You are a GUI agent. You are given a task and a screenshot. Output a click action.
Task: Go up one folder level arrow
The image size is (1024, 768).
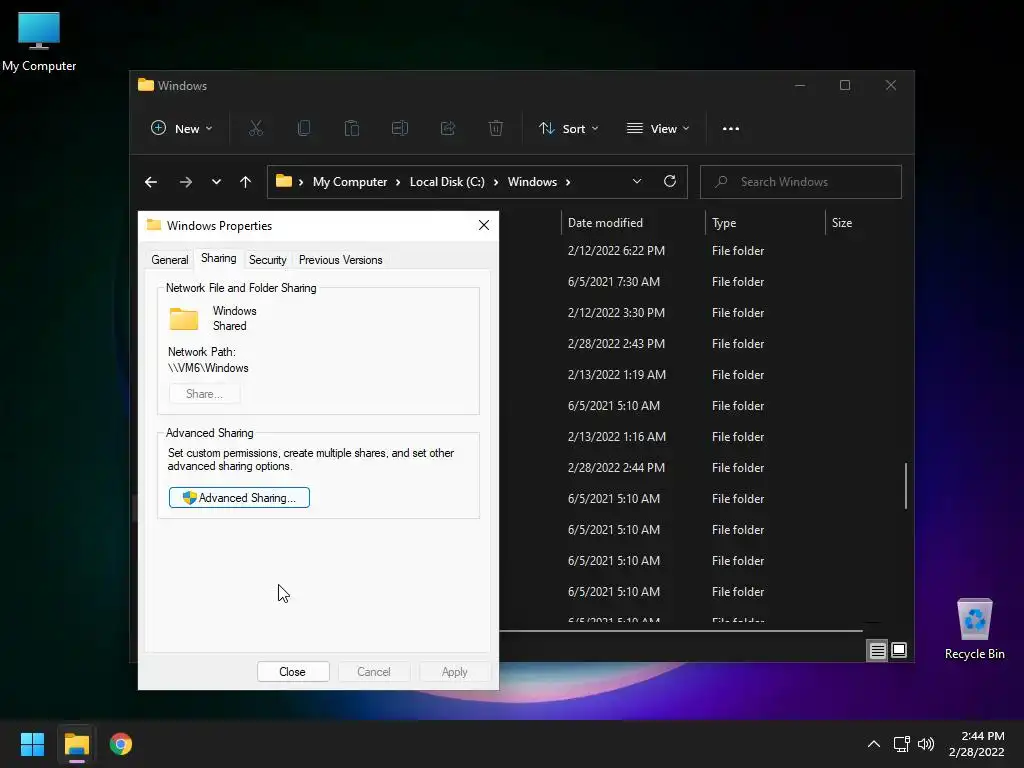pos(246,182)
